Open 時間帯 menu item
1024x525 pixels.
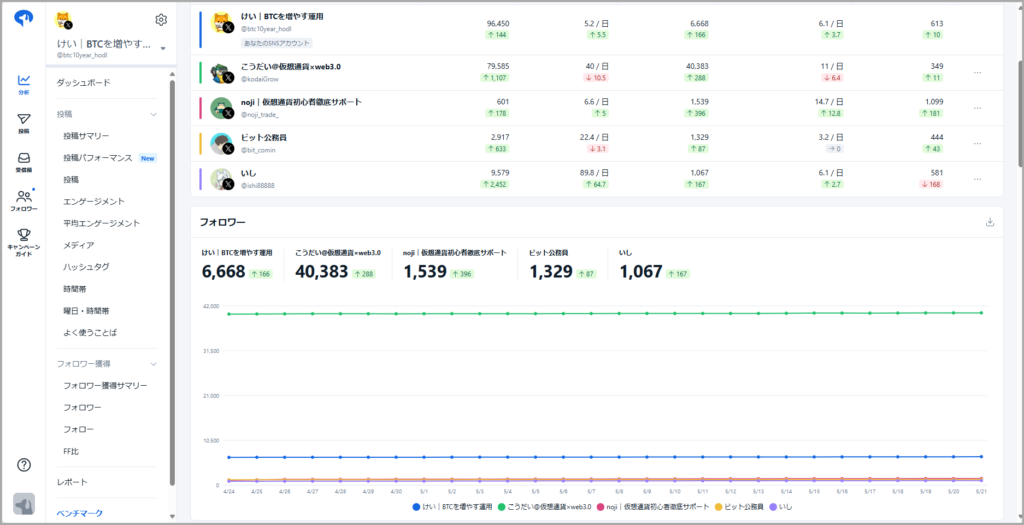point(75,289)
